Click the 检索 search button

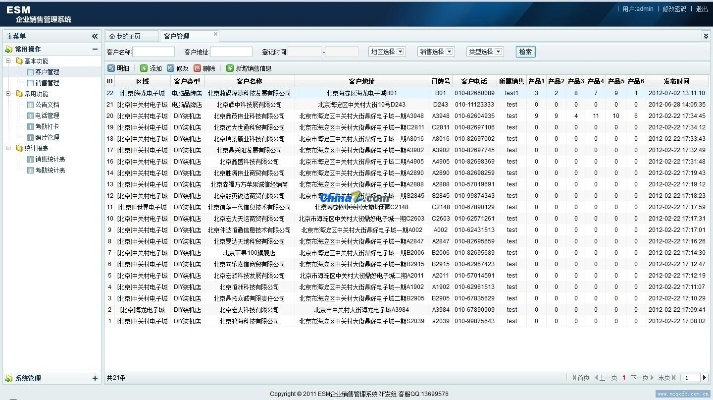(x=526, y=52)
